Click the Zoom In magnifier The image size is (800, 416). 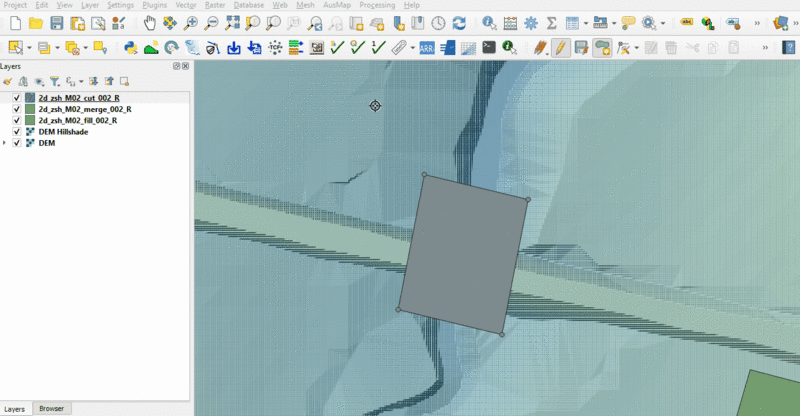click(x=190, y=22)
